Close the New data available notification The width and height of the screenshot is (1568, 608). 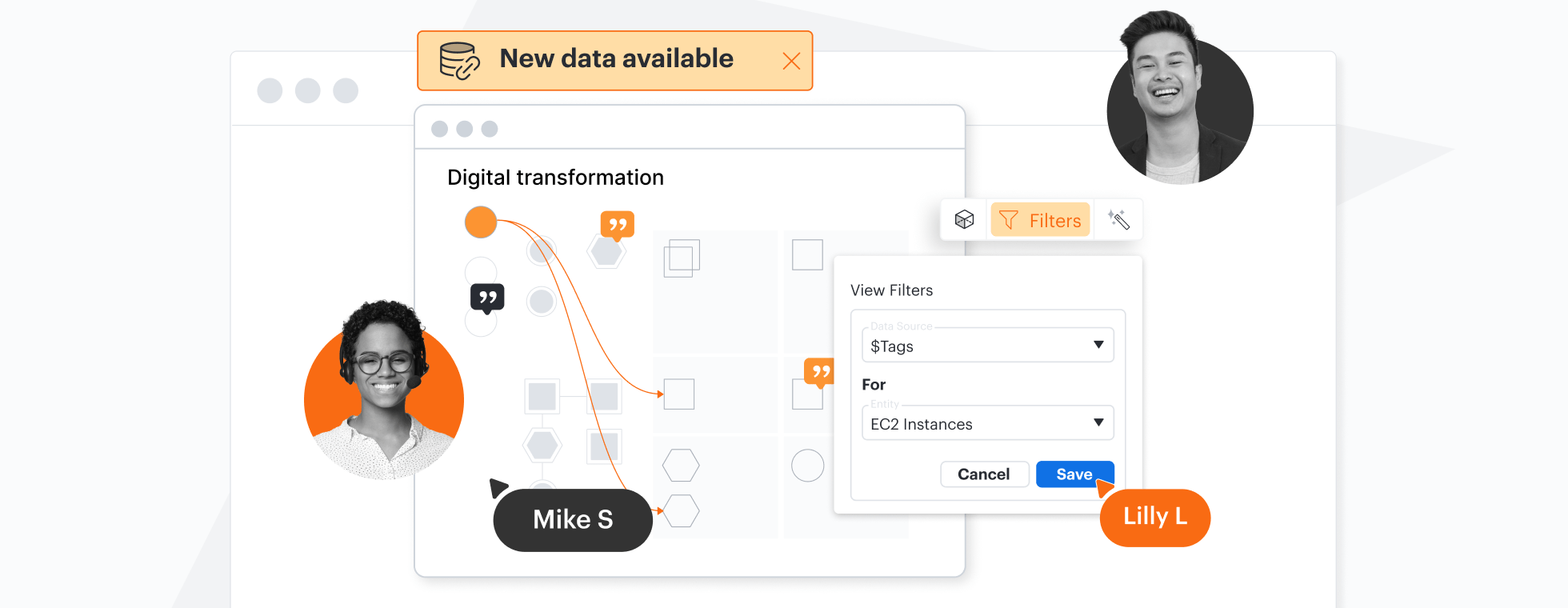[791, 61]
